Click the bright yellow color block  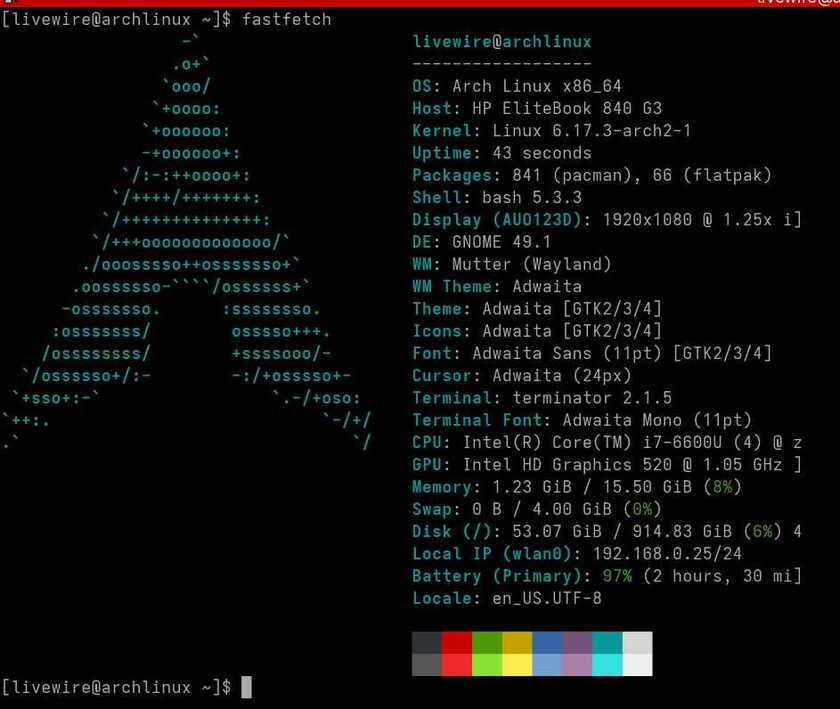coord(518,665)
